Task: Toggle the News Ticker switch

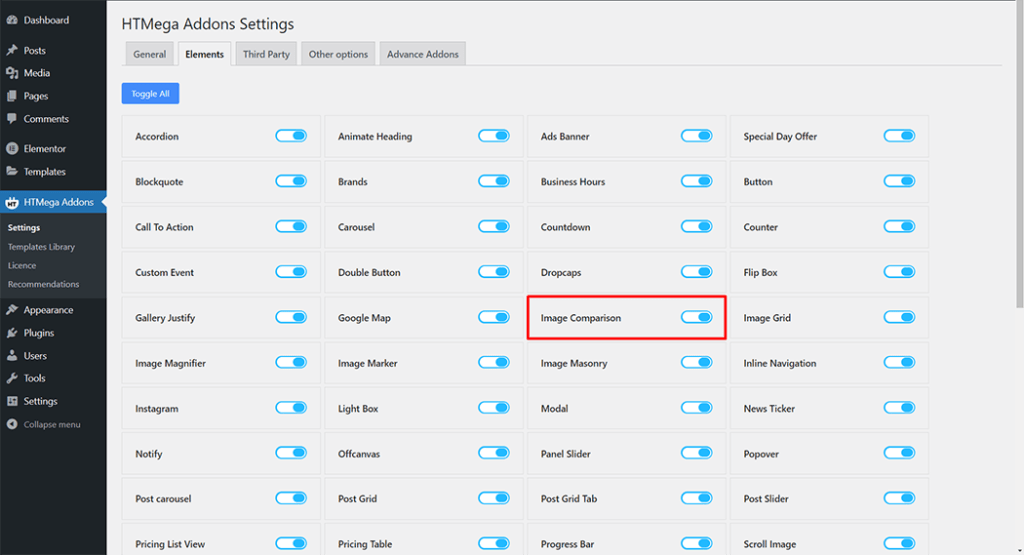Action: pos(899,408)
